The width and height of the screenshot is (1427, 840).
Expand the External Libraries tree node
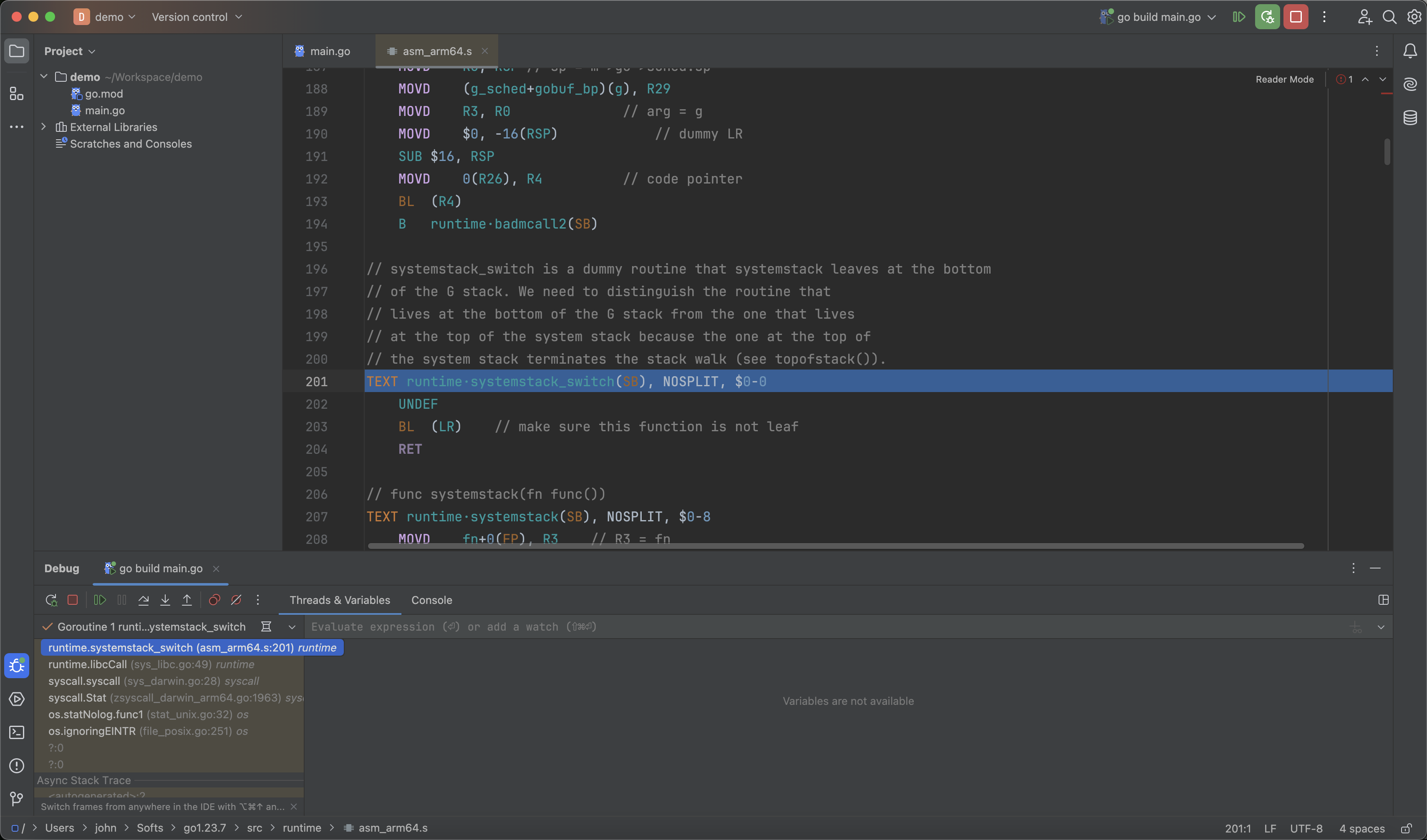pyautogui.click(x=43, y=127)
